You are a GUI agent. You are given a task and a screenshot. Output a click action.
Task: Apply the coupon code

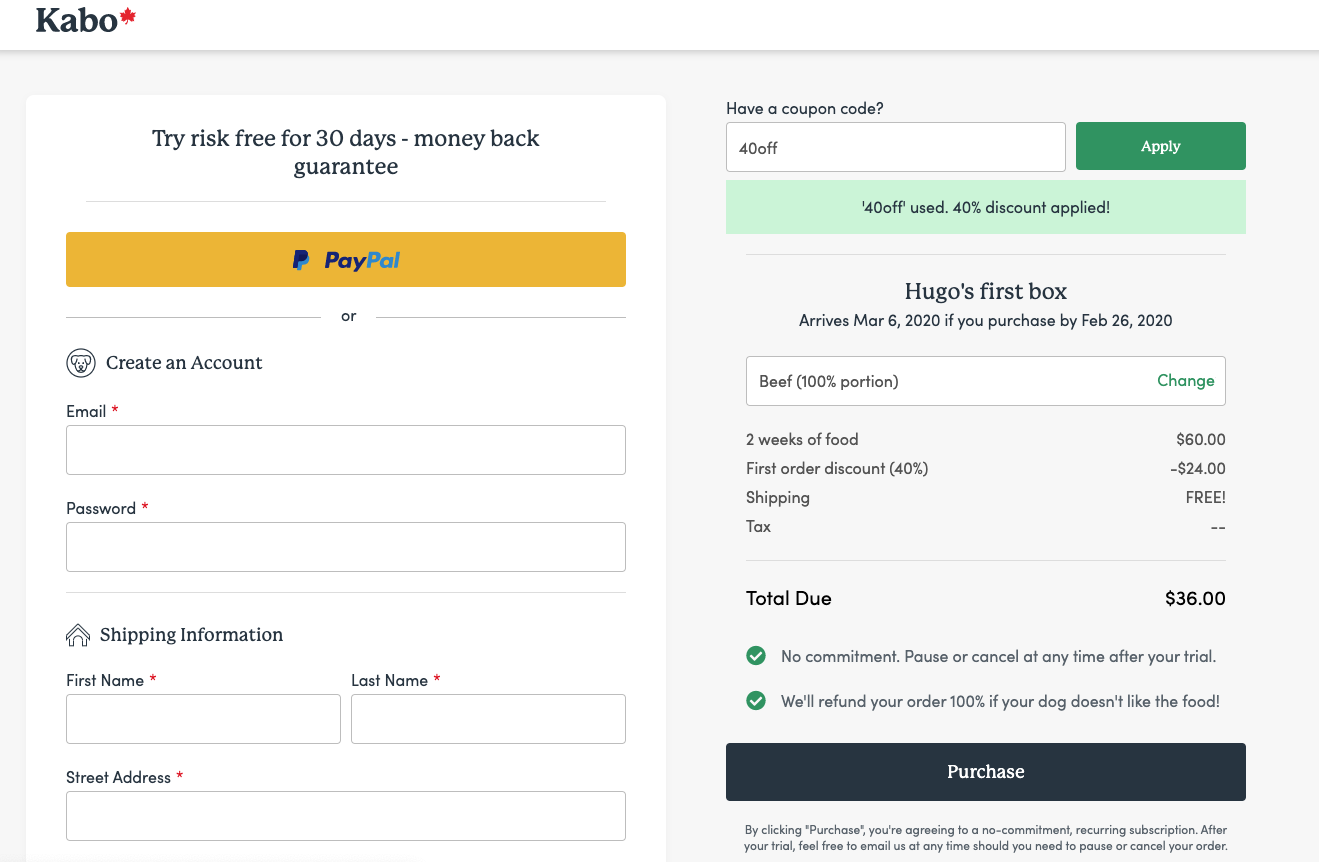1160,146
